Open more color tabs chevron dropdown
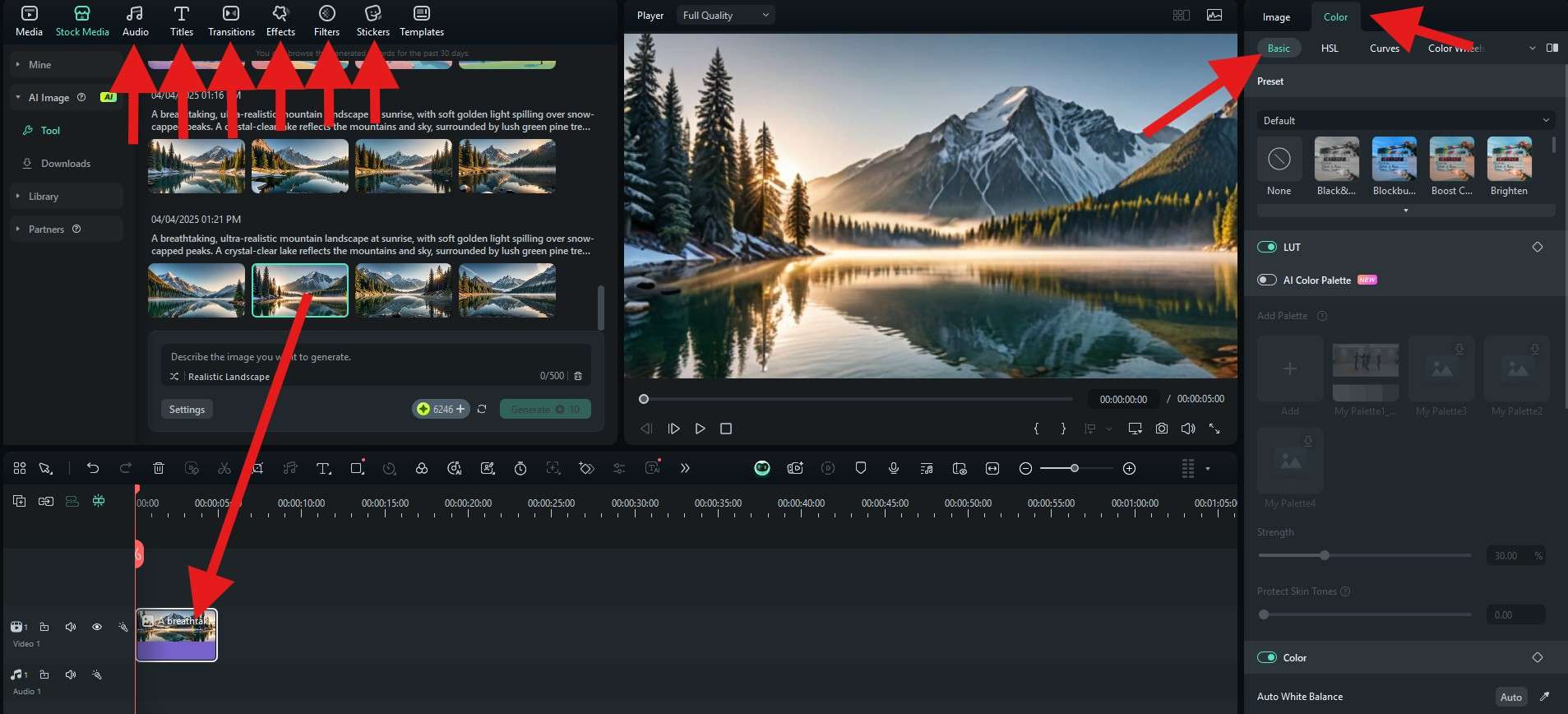The image size is (1568, 714). (1532, 48)
